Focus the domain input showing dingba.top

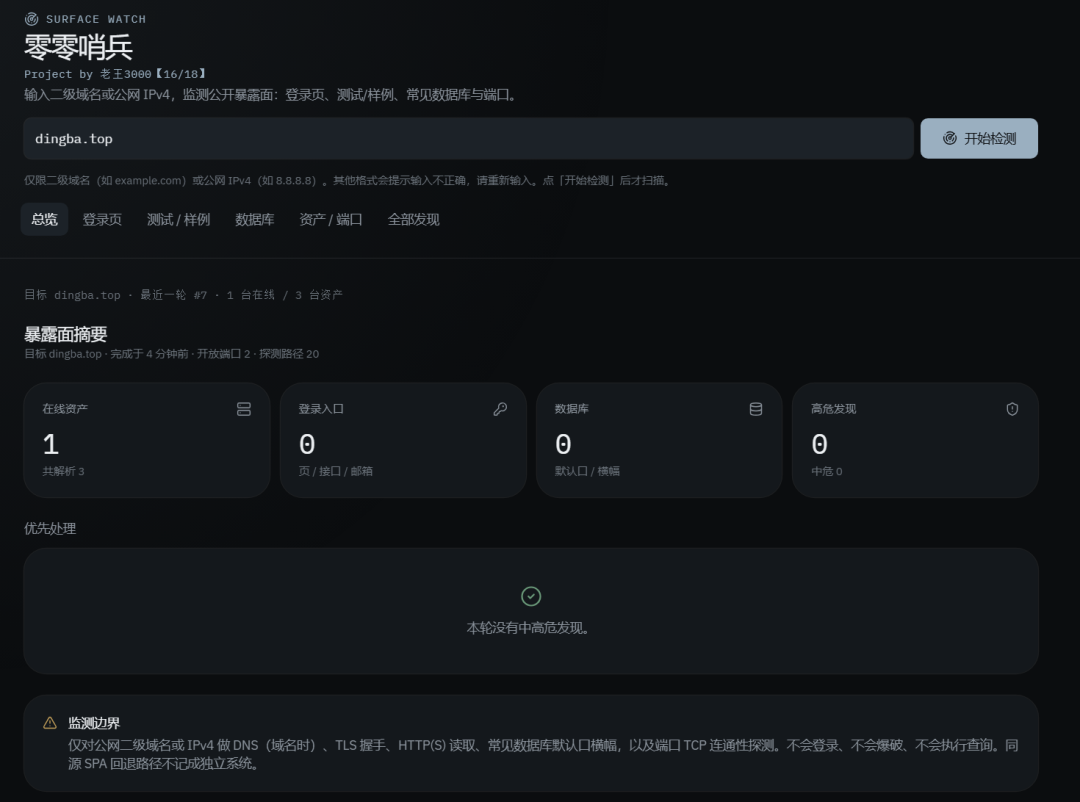(x=468, y=138)
